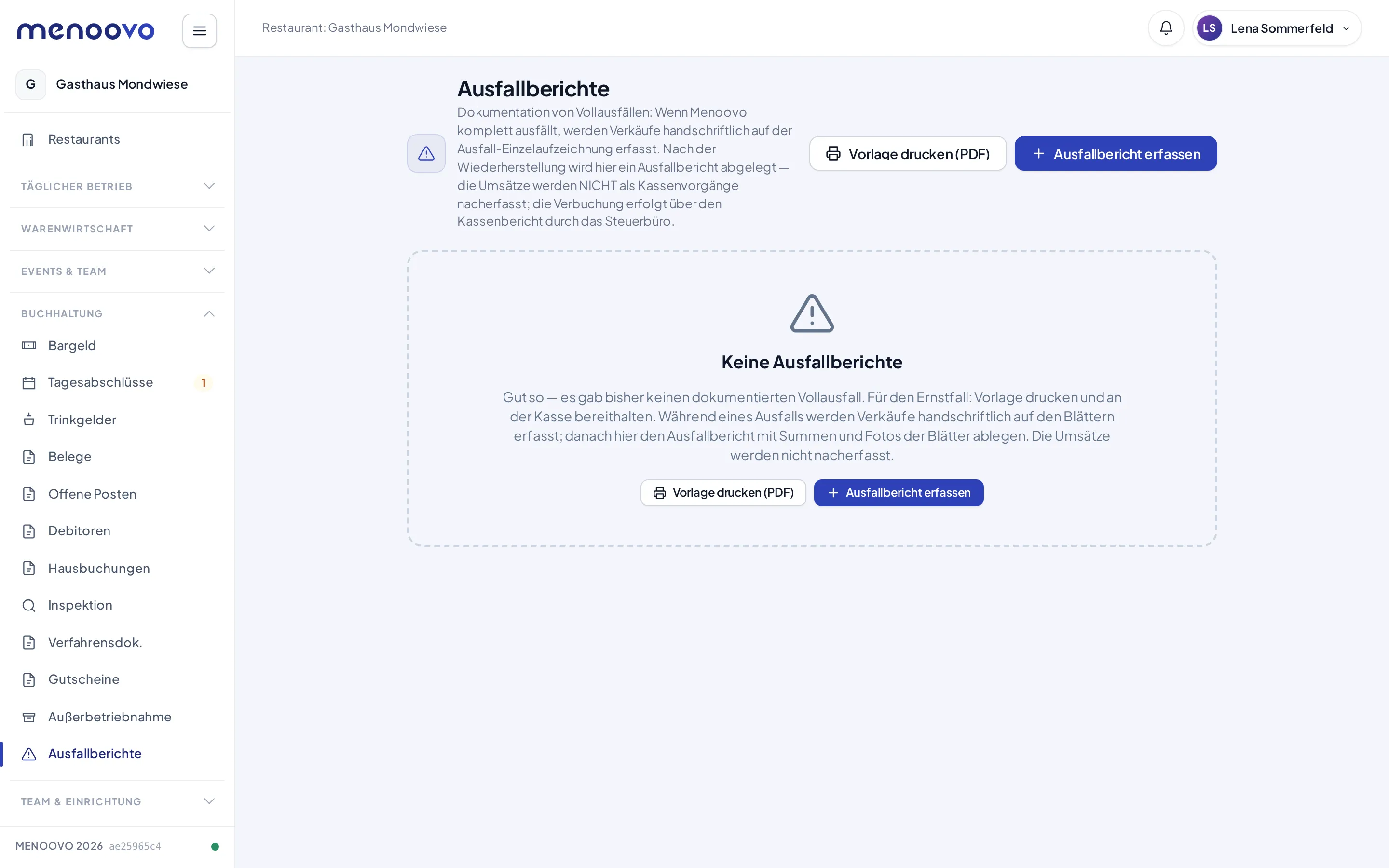1389x868 pixels.
Task: Toggle the sidebar hamburger menu button
Action: (199, 30)
